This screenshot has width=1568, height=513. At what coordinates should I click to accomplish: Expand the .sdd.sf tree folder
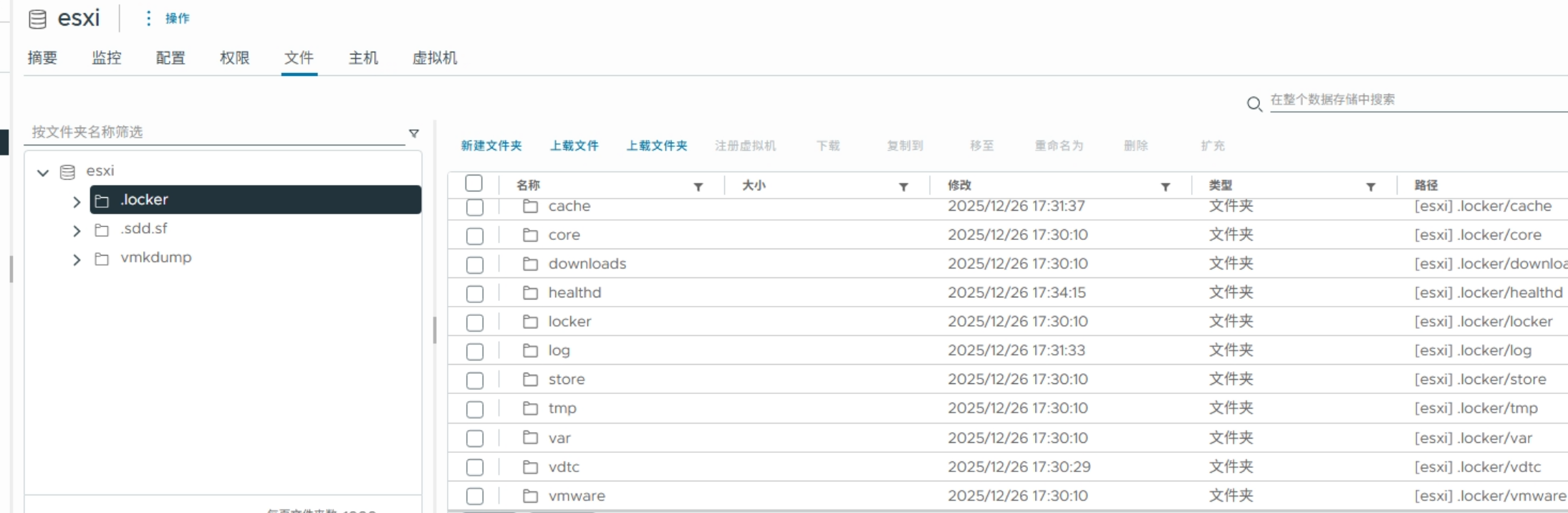coord(77,231)
